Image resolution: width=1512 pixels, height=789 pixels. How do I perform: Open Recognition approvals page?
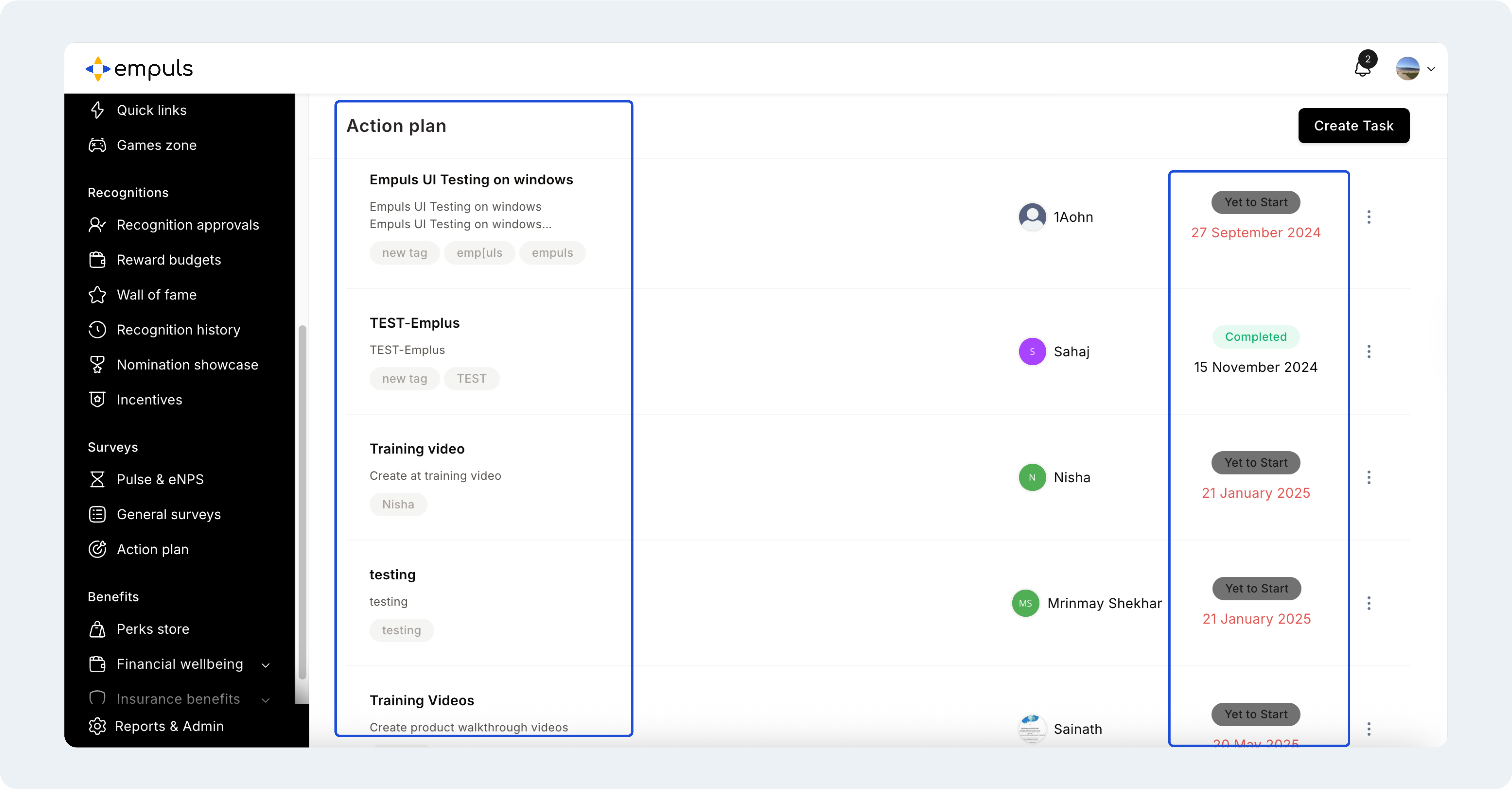[x=188, y=225]
